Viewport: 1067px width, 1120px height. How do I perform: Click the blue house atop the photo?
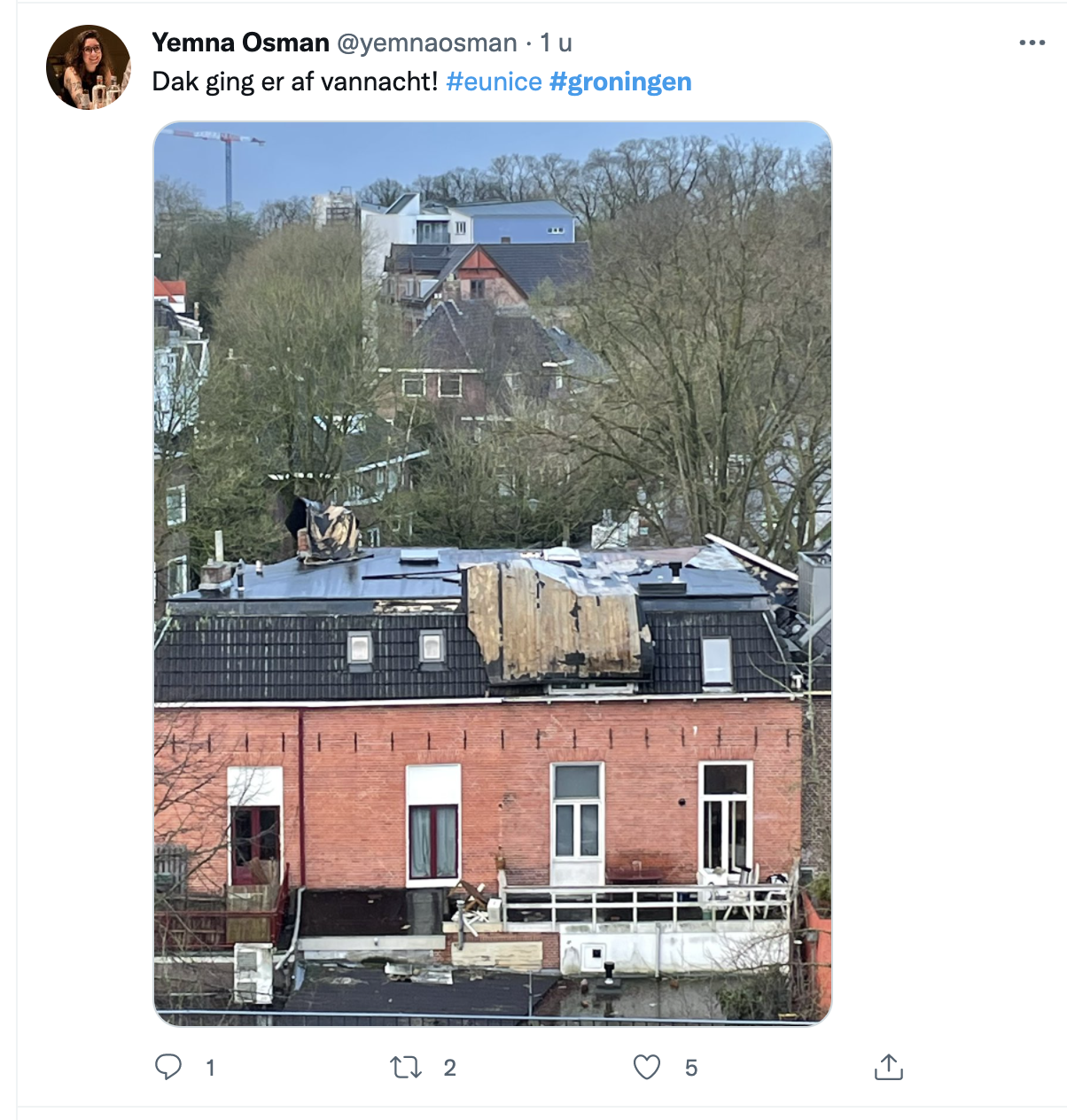pyautogui.click(x=523, y=223)
